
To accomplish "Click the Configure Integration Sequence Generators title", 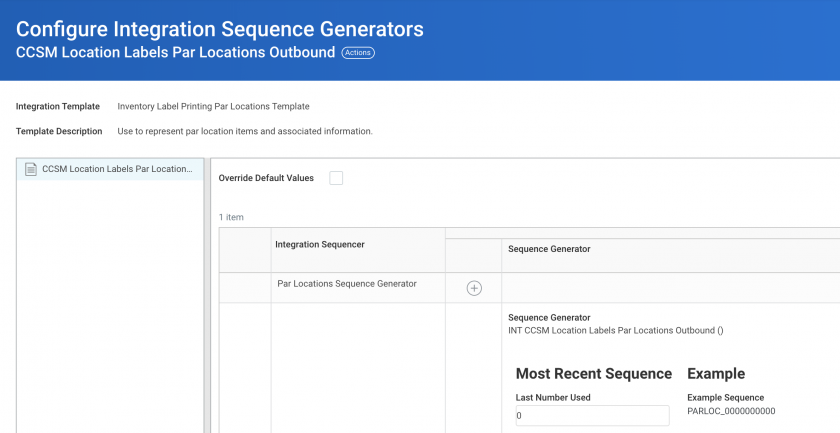I will click(x=220, y=29).
